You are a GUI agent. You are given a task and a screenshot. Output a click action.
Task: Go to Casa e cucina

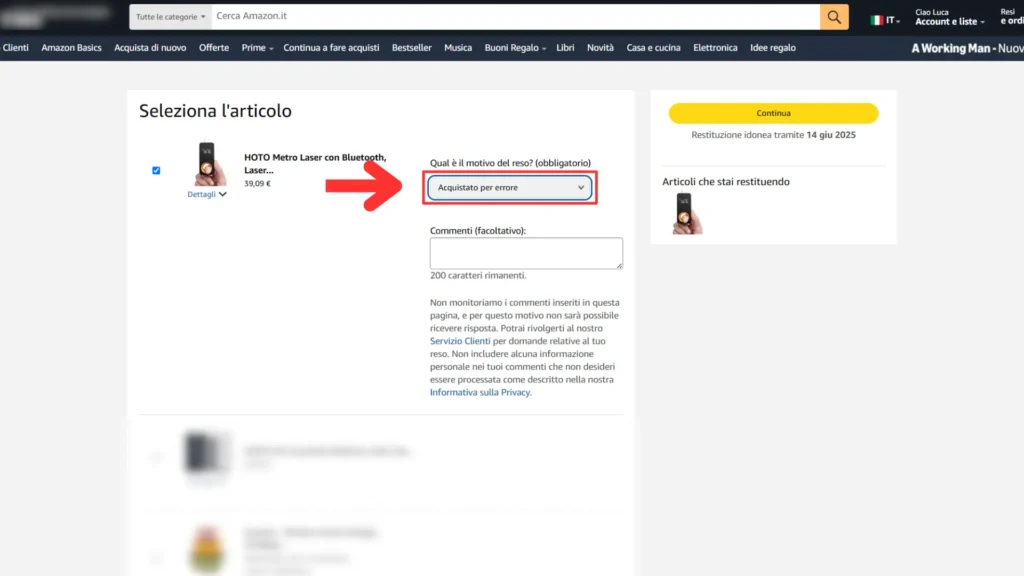click(x=653, y=48)
